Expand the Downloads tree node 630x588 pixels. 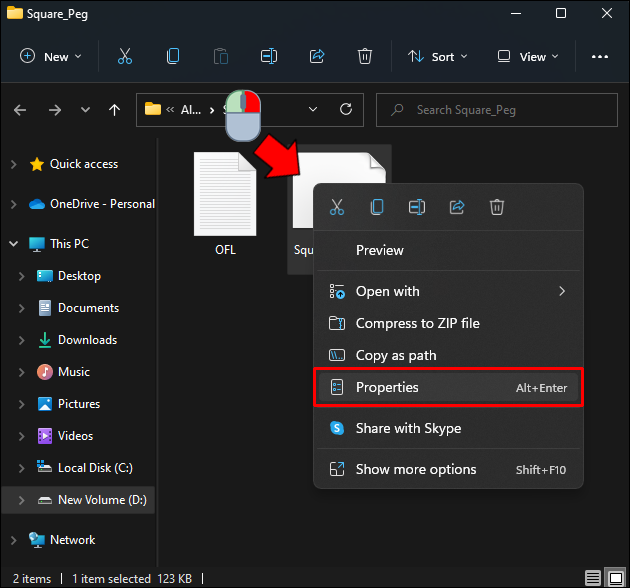pos(22,340)
